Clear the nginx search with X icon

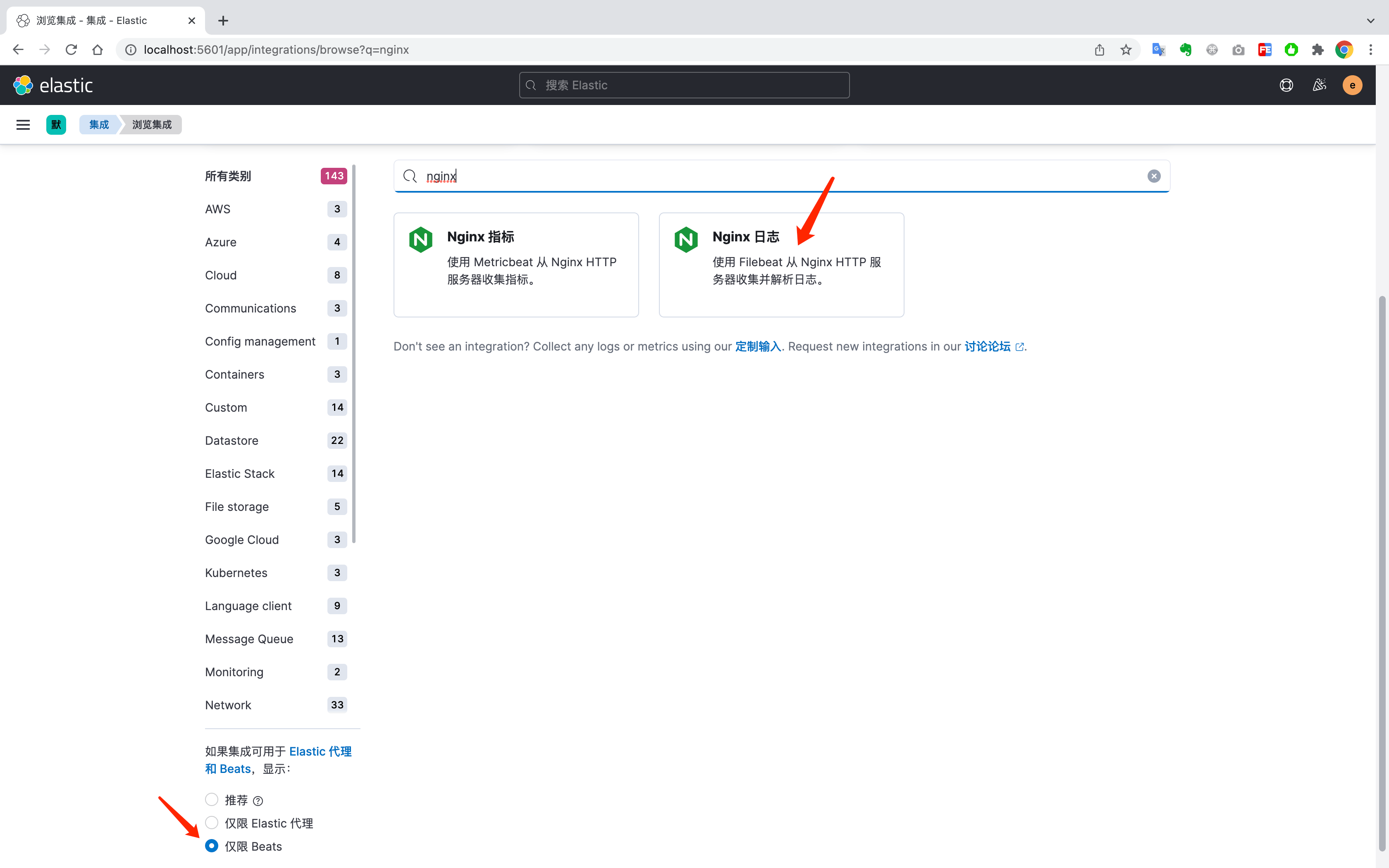1154,176
